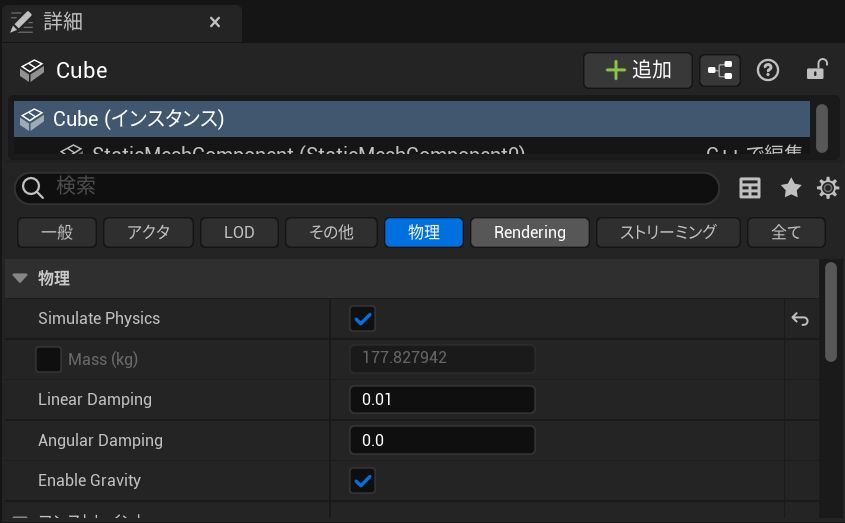The height and width of the screenshot is (523, 845).
Task: Click the Blueprint/Add Script hierarchy icon
Action: tap(720, 70)
